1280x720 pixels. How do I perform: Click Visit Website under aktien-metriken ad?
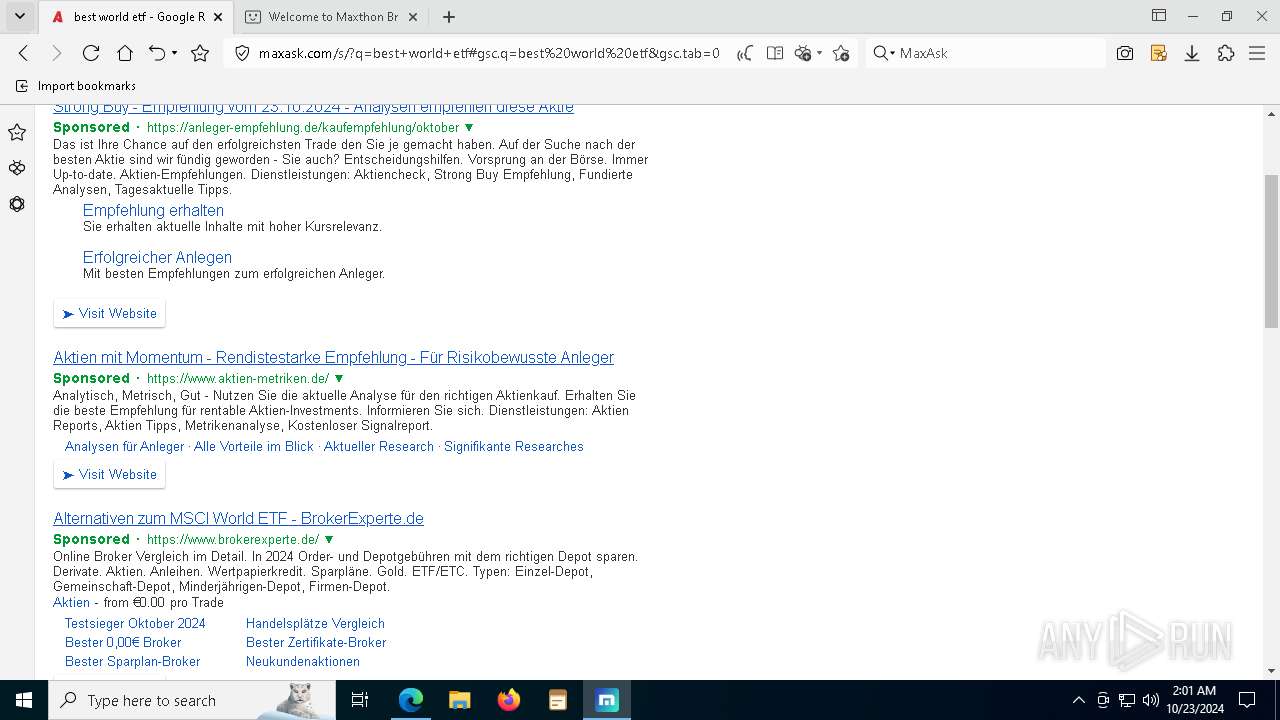point(110,475)
